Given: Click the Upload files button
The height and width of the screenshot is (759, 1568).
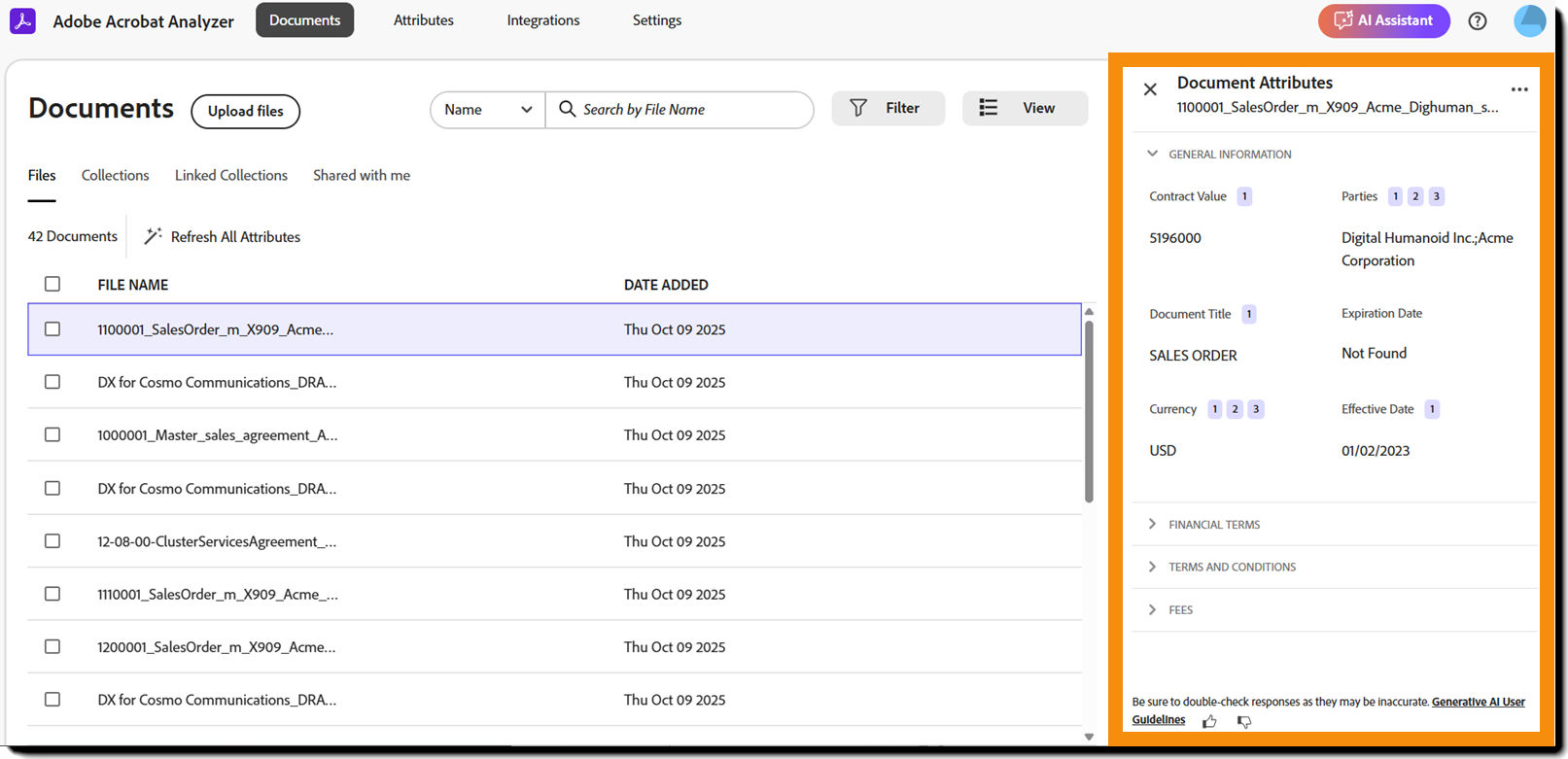Looking at the screenshot, I should coord(245,111).
